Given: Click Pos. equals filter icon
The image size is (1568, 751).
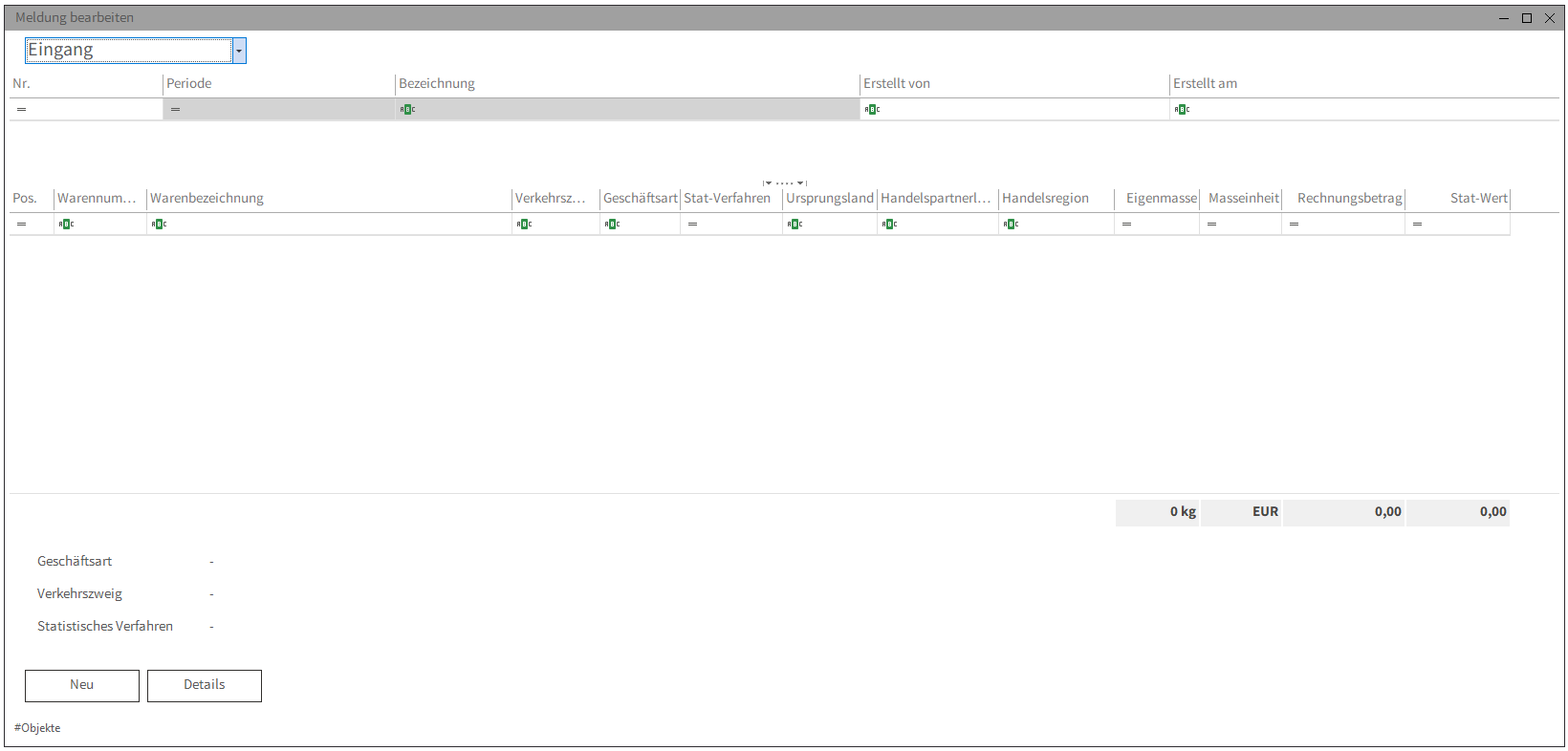Looking at the screenshot, I should tap(21, 225).
